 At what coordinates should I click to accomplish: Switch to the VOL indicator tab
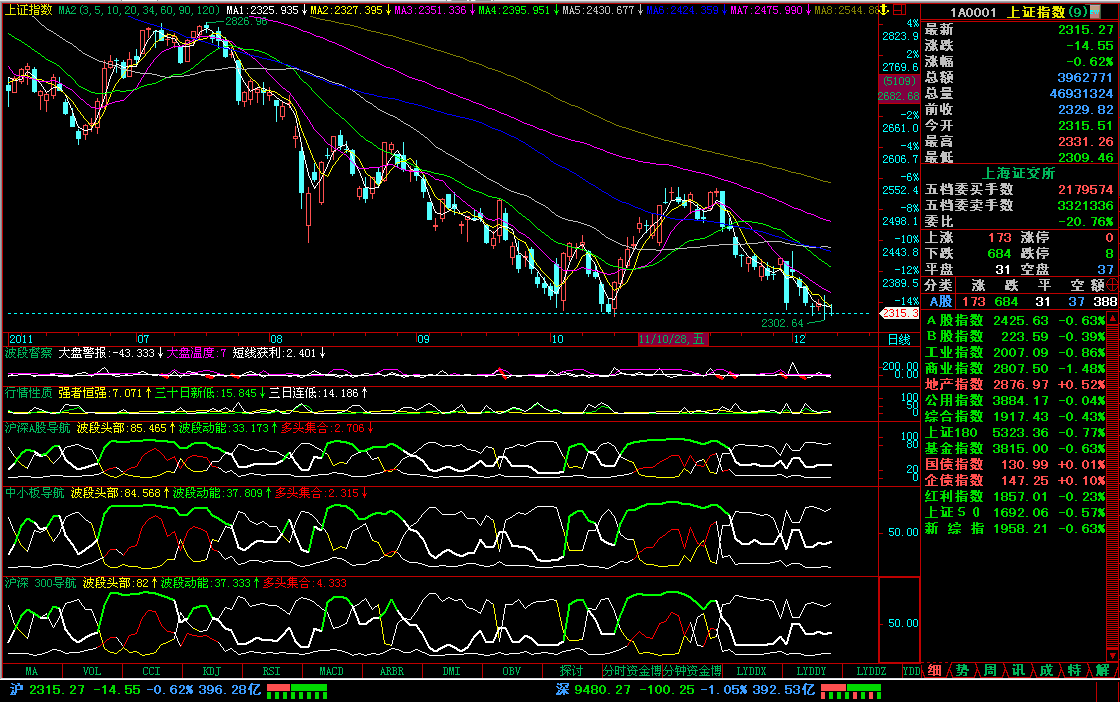pyautogui.click(x=91, y=671)
